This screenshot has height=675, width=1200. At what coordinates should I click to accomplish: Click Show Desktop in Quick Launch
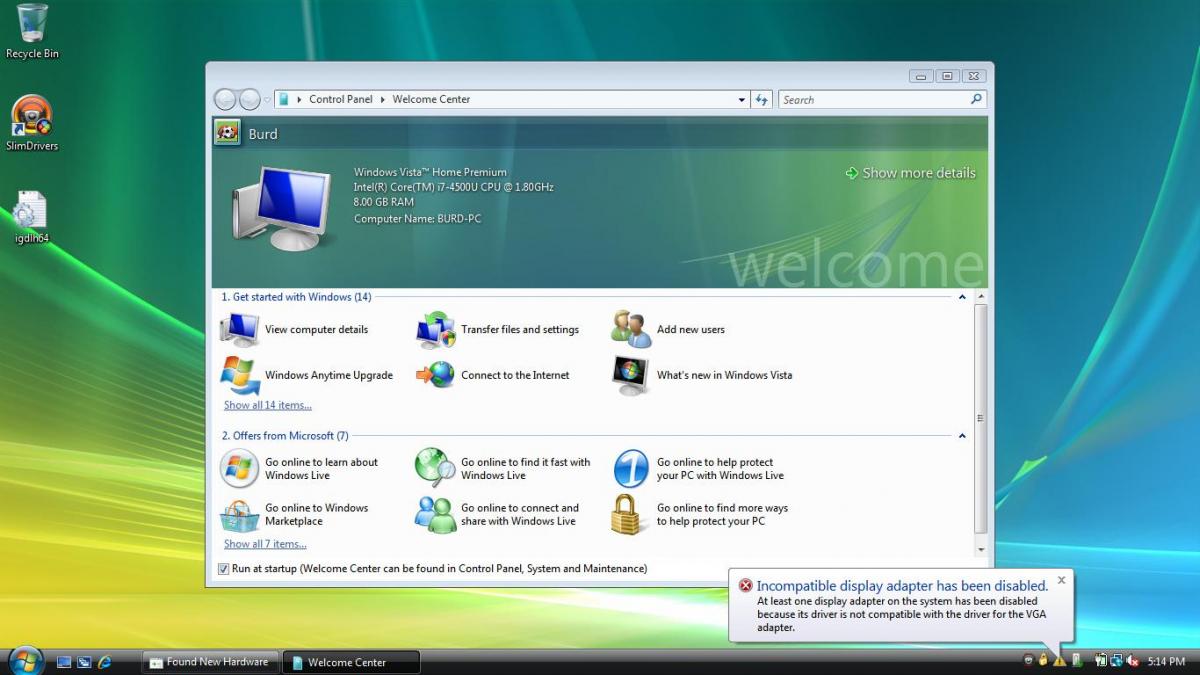pyautogui.click(x=64, y=662)
